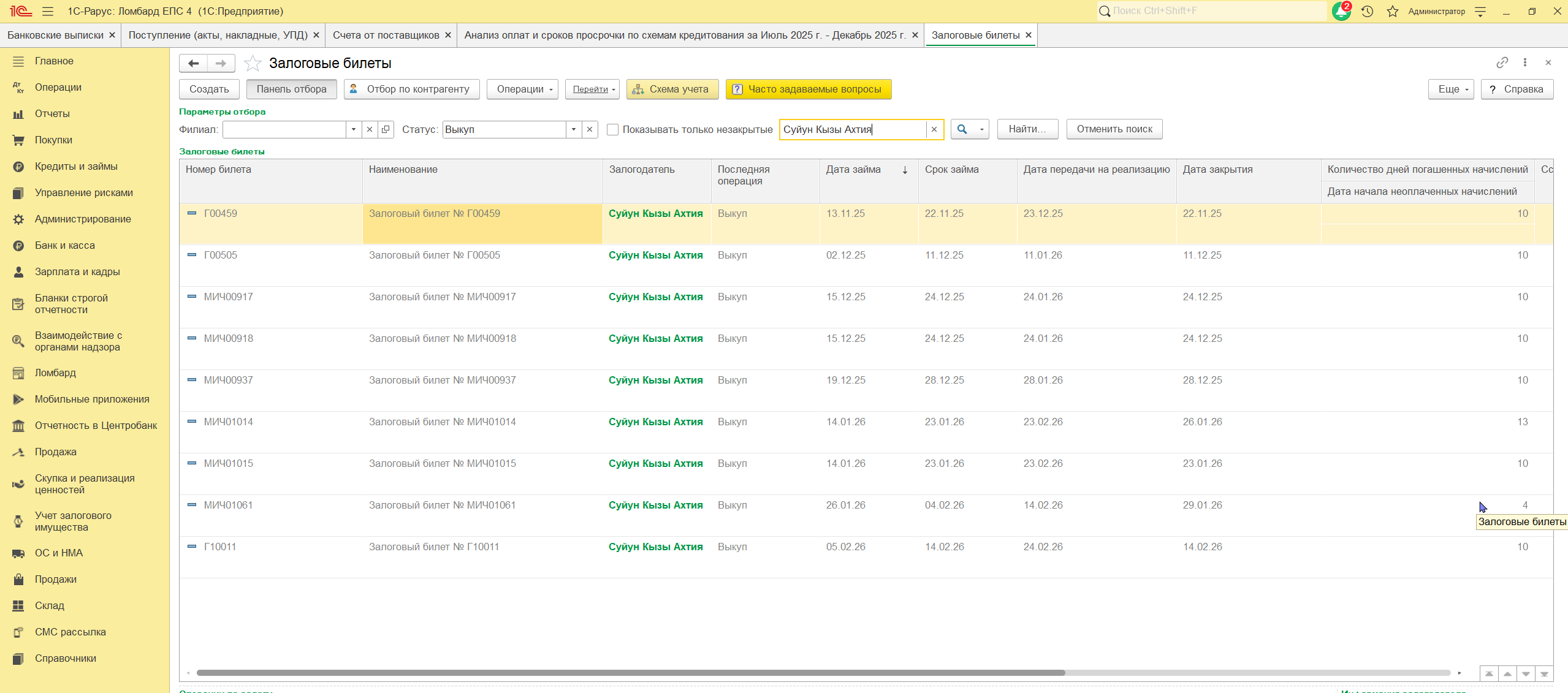Open the history clock icon

(x=1367, y=11)
